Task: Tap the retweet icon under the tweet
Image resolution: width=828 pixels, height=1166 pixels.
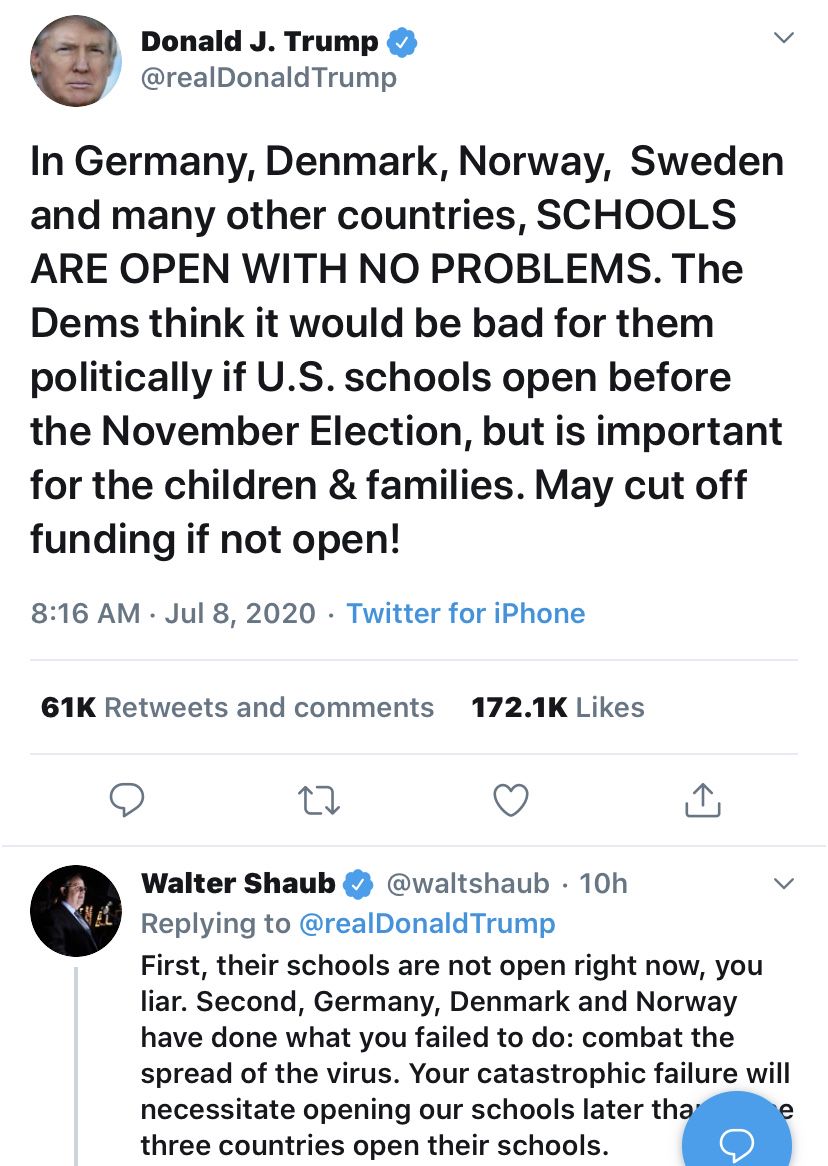Action: coord(319,799)
